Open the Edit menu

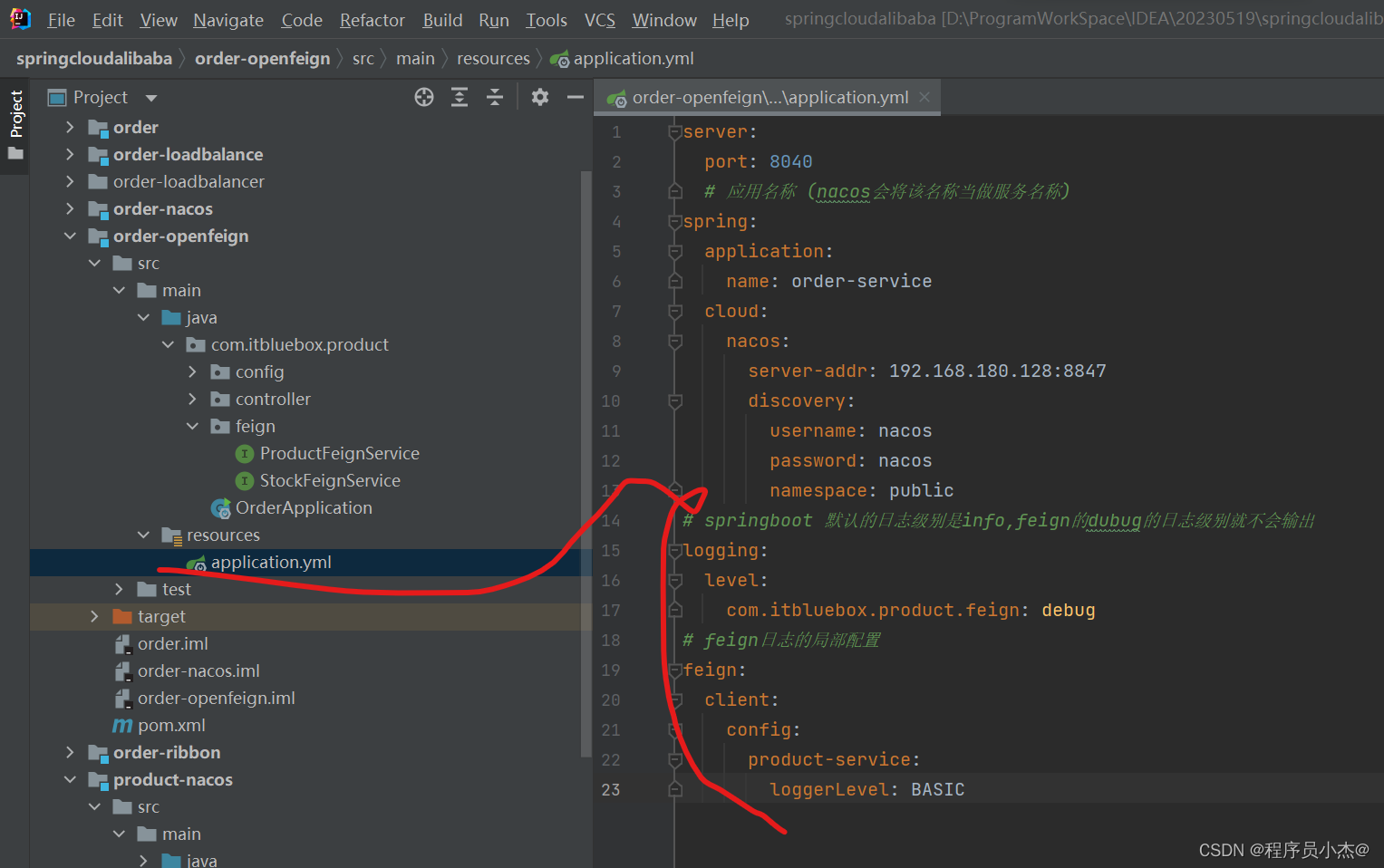tap(107, 20)
